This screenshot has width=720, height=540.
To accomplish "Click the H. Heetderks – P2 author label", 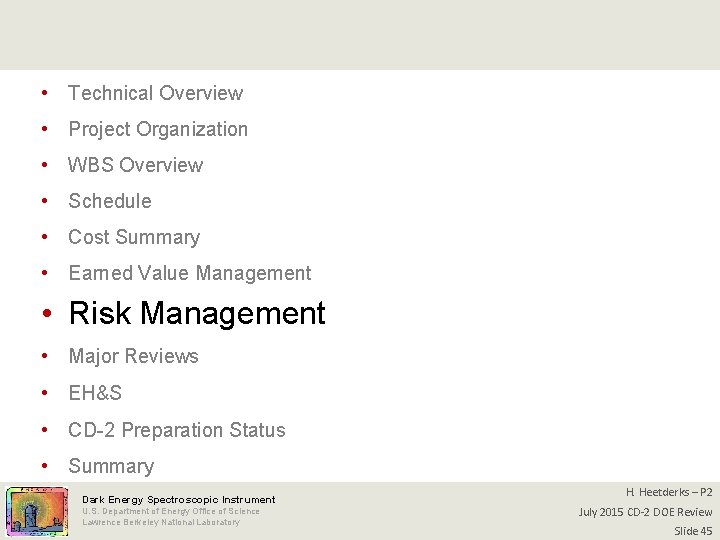I will click(x=669, y=492).
